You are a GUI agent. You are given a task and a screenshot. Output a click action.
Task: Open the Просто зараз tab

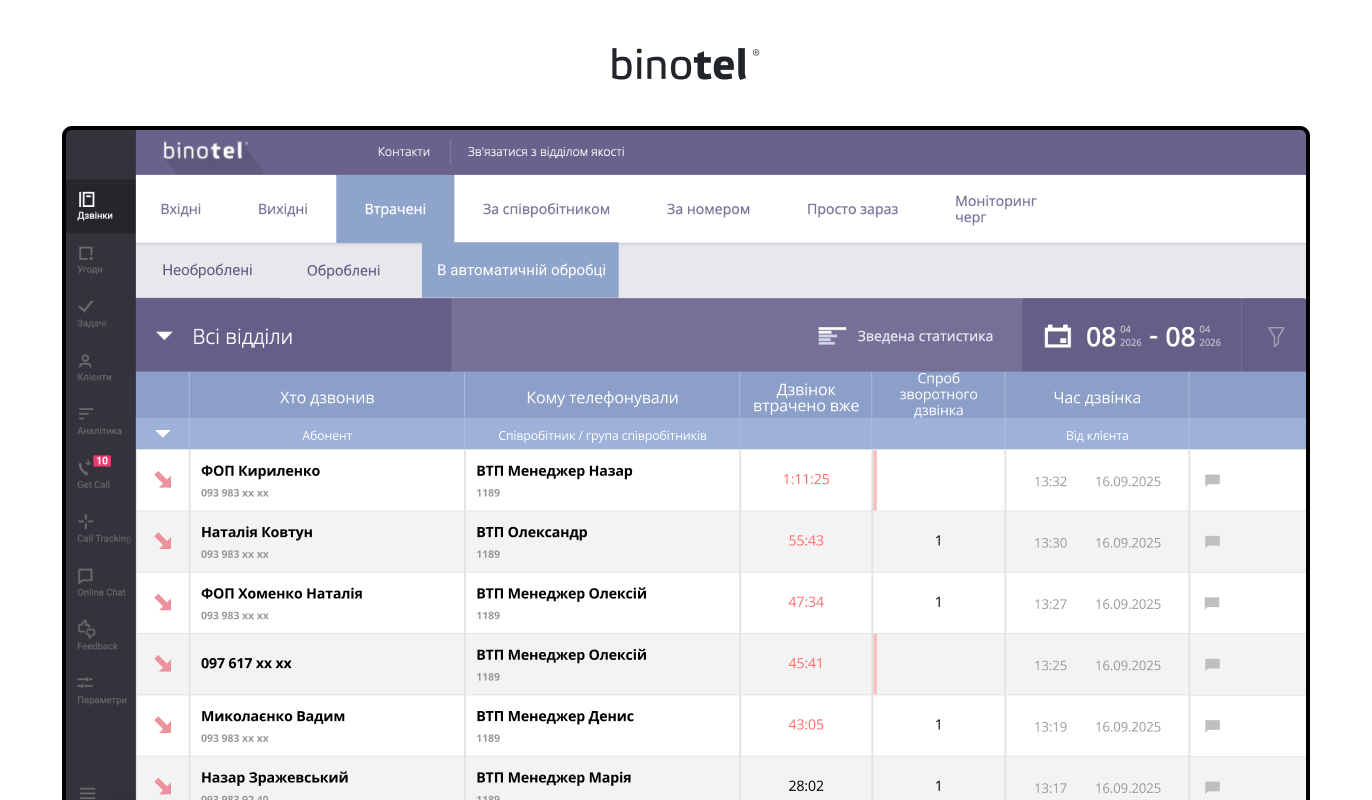coord(852,209)
